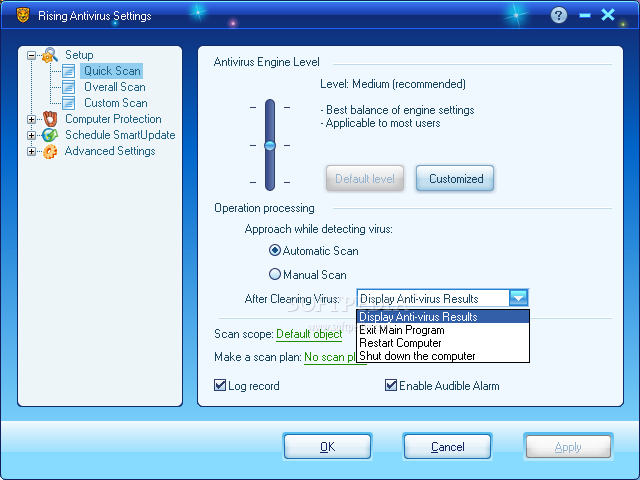Choose Restart Computer option

pos(443,343)
